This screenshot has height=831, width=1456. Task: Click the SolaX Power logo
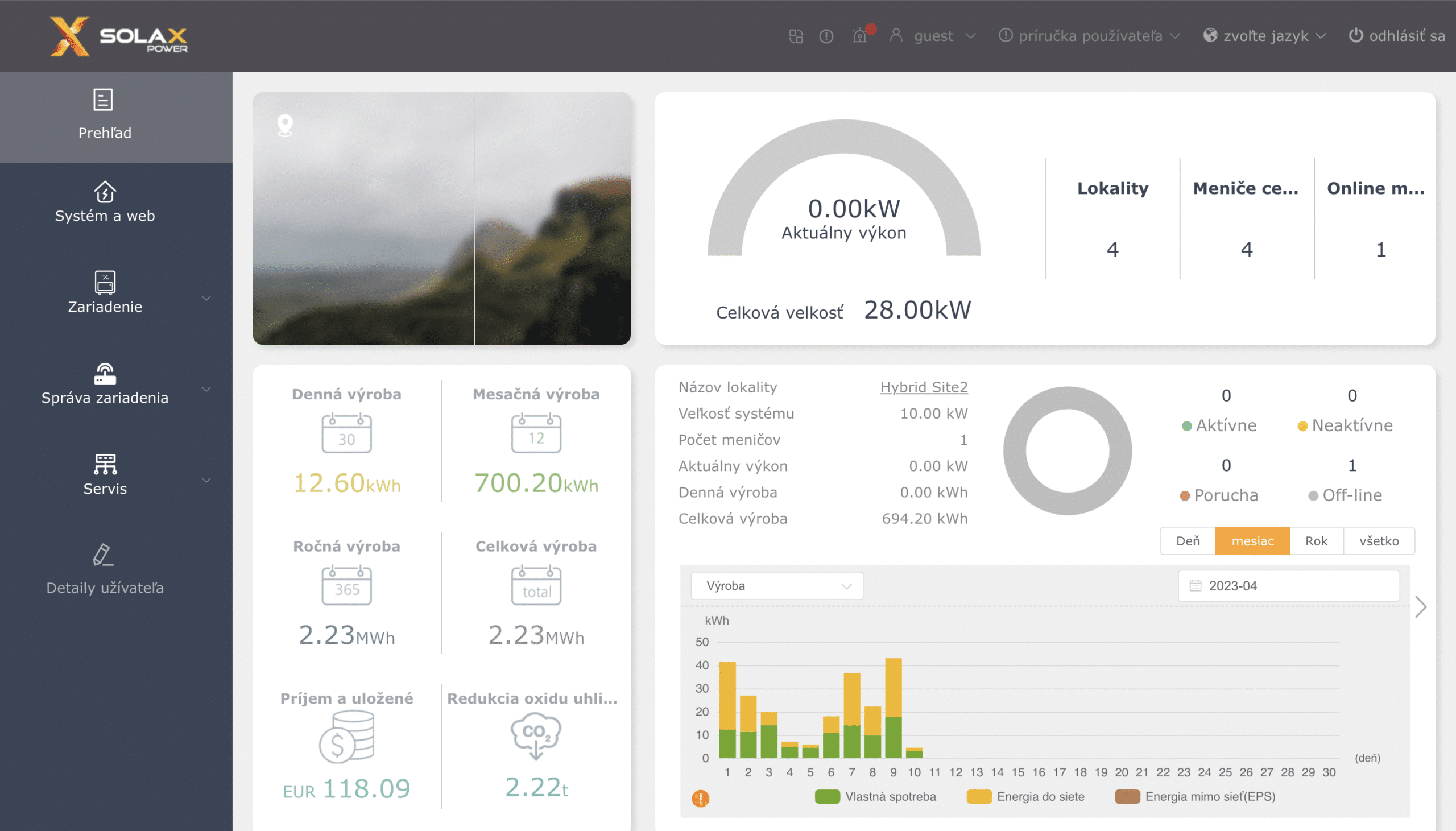click(x=119, y=36)
